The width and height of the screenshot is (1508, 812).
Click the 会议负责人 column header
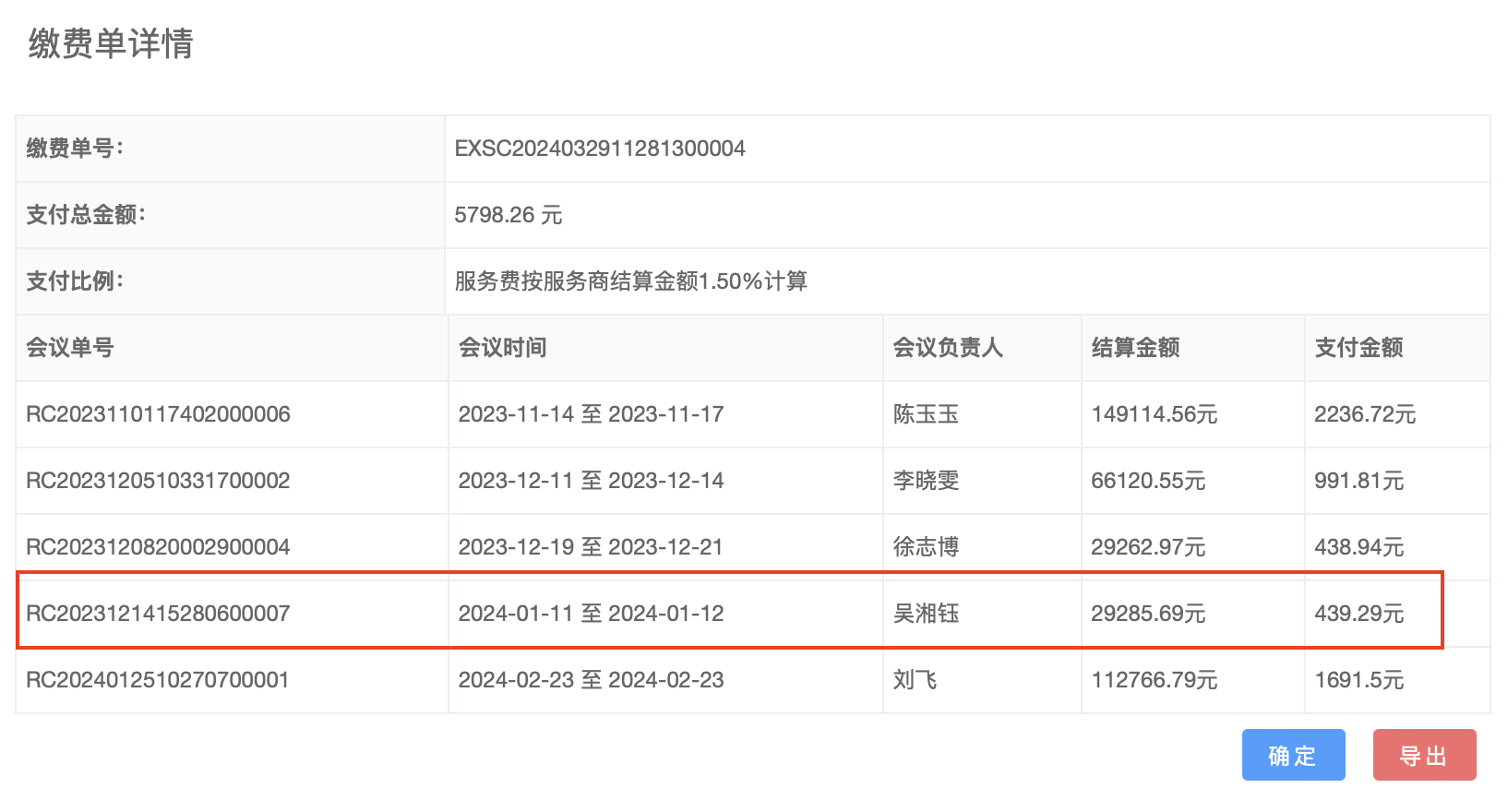pyautogui.click(x=948, y=348)
